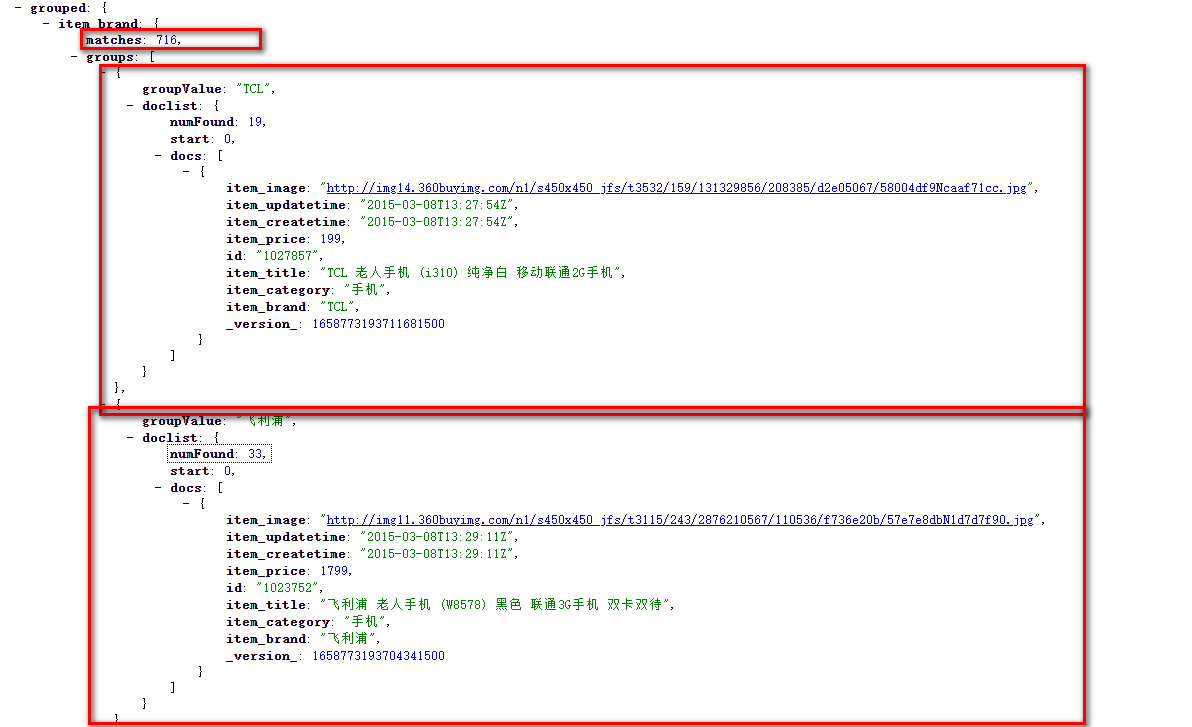Image resolution: width=1192 pixels, height=727 pixels.
Task: Collapse the docs array in the TCL group
Action: coord(159,156)
